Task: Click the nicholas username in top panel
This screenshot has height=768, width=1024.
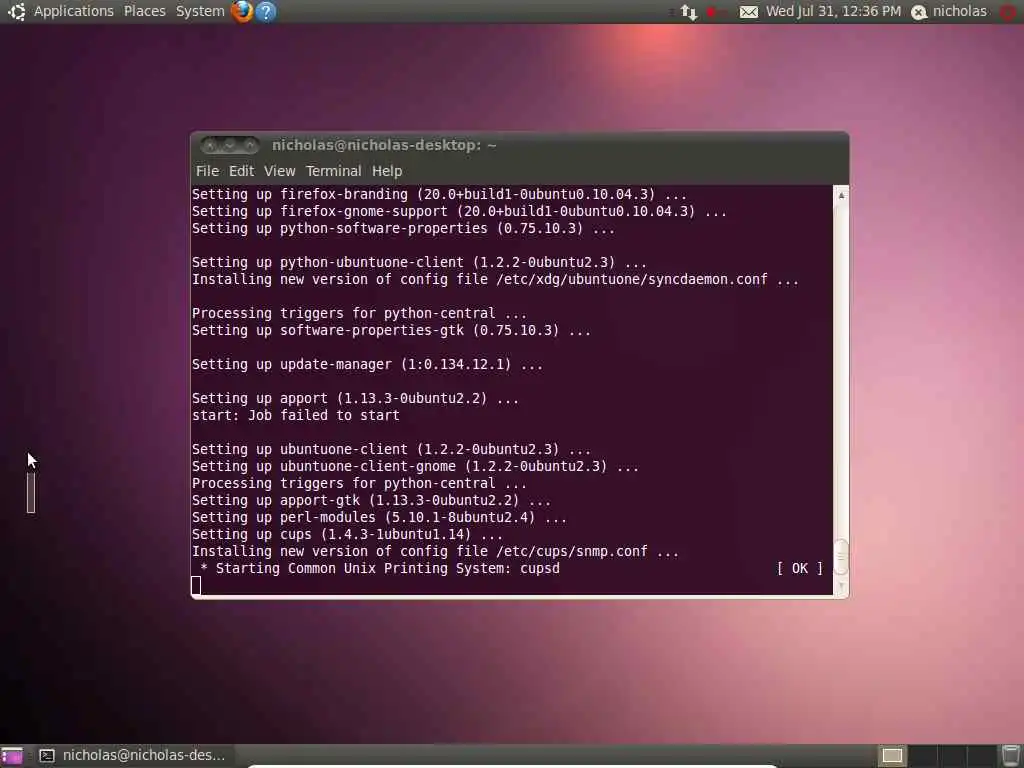Action: click(959, 11)
